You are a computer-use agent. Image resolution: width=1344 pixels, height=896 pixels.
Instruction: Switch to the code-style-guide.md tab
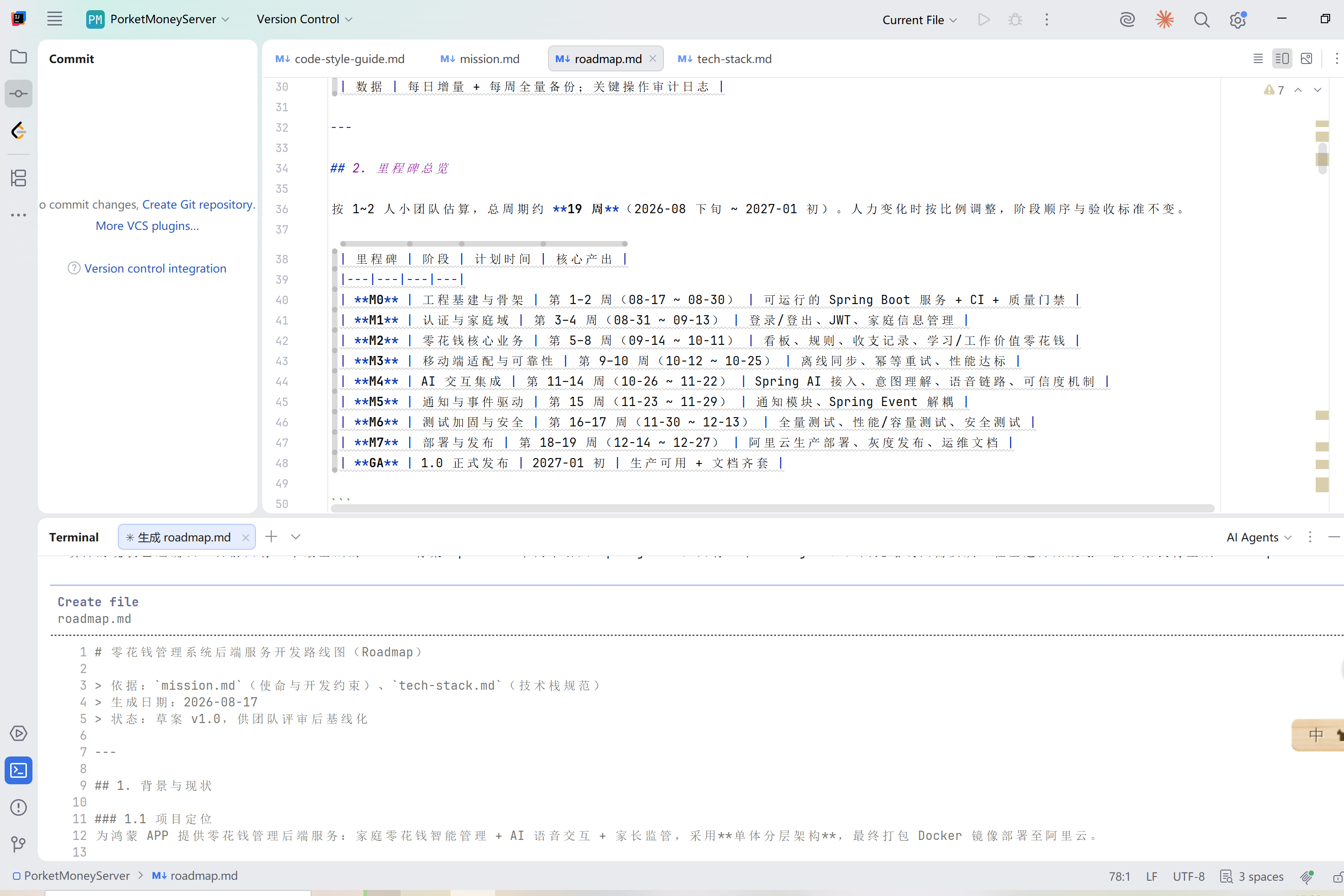(x=340, y=58)
